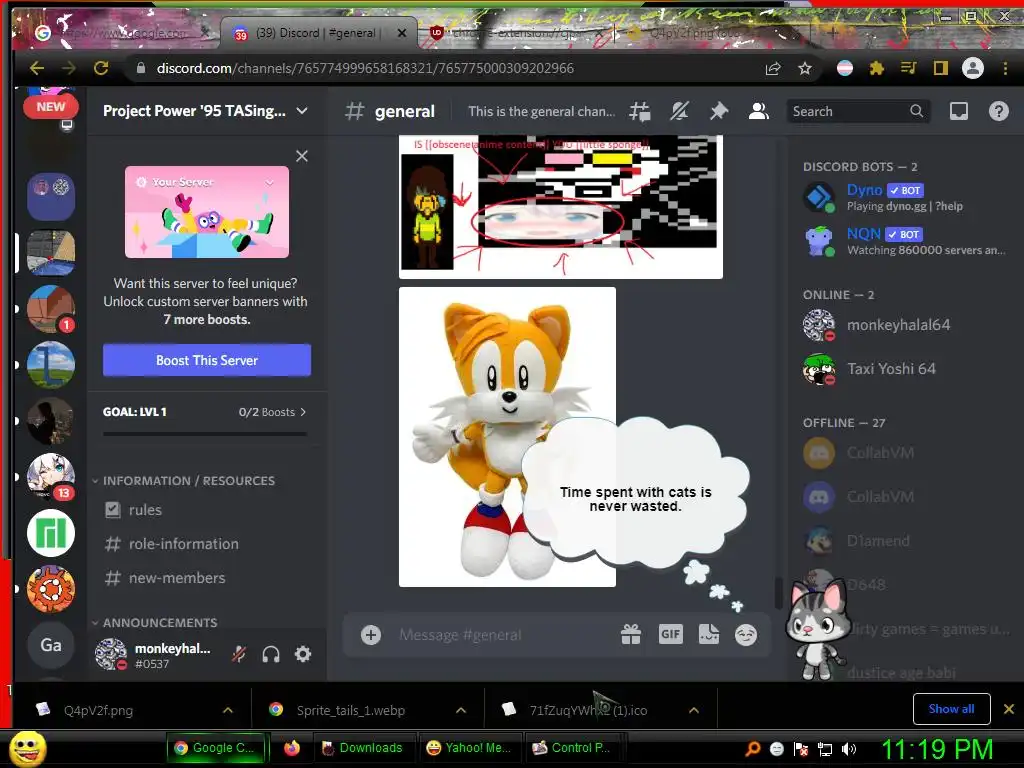Click the discord.com address bar URL
This screenshot has height=768, width=1024.
click(365, 68)
